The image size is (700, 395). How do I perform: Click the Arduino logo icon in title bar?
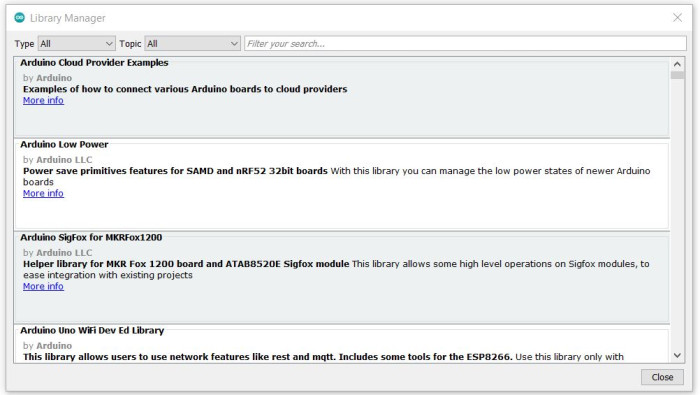pyautogui.click(x=19, y=17)
